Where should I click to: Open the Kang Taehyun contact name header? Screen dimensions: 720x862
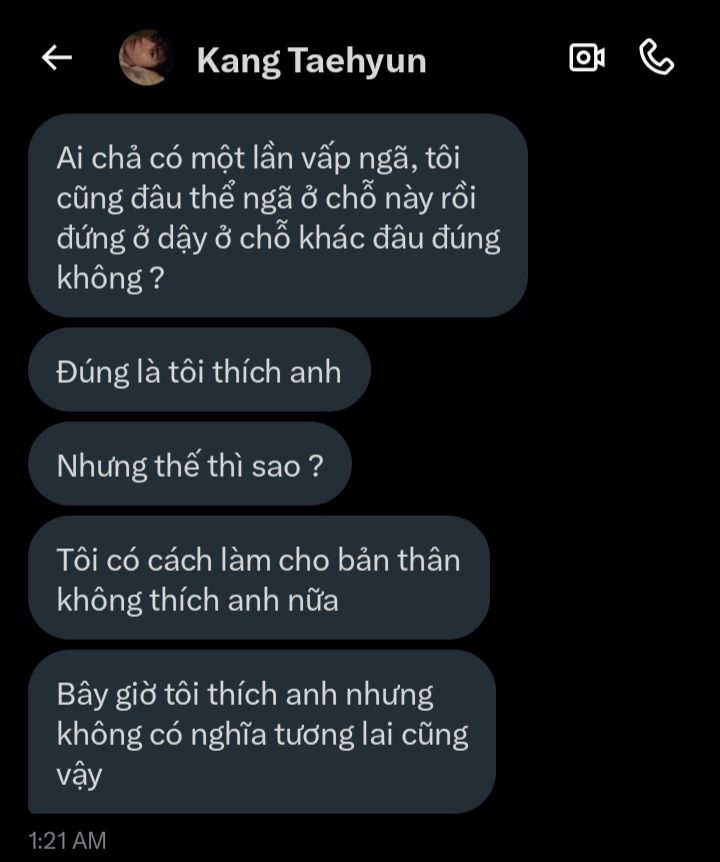click(x=312, y=60)
